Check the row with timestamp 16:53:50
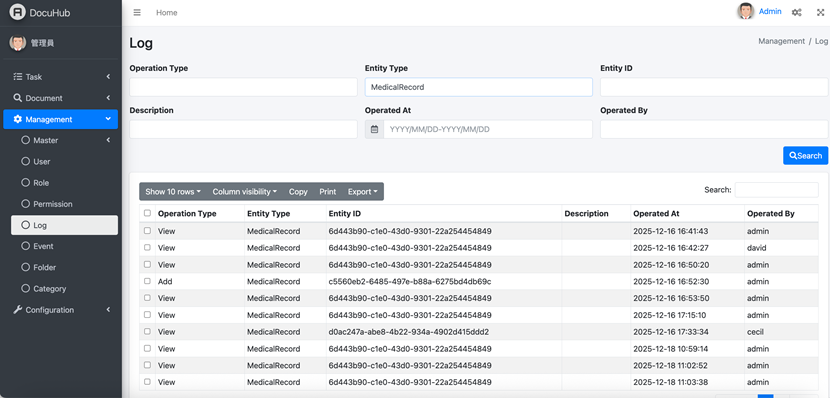Image resolution: width=830 pixels, height=398 pixels. click(x=147, y=298)
